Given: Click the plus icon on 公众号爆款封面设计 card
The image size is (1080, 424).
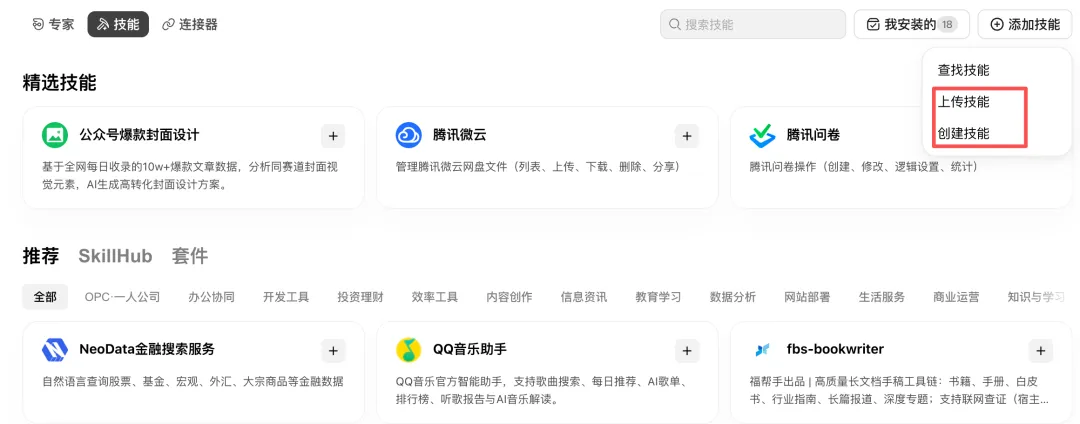Looking at the screenshot, I should click(333, 136).
